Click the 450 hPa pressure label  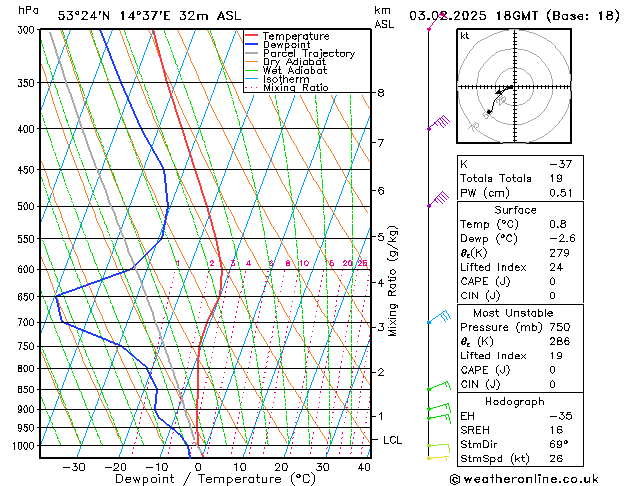[28, 170]
